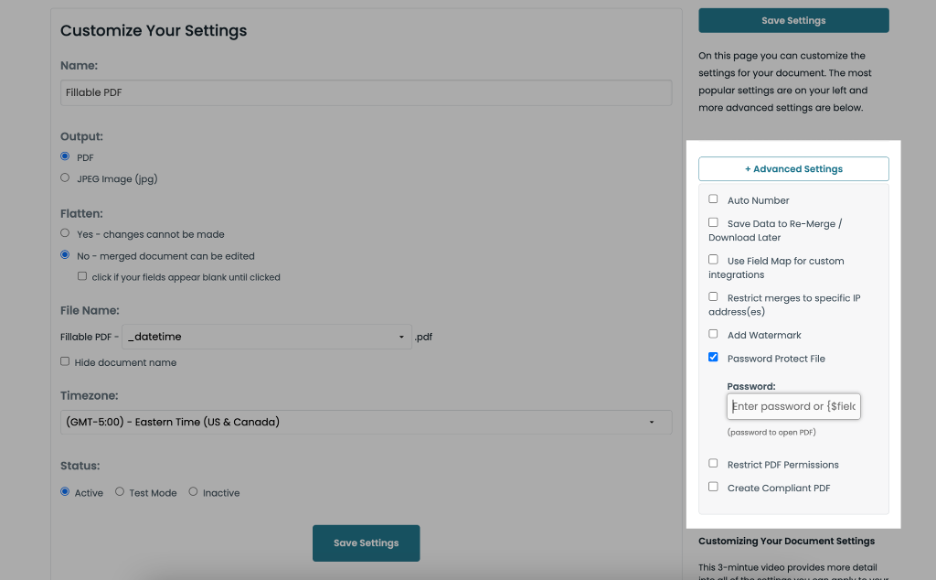Check click if your fields appear blank
This screenshot has height=580, width=936.
click(x=81, y=277)
